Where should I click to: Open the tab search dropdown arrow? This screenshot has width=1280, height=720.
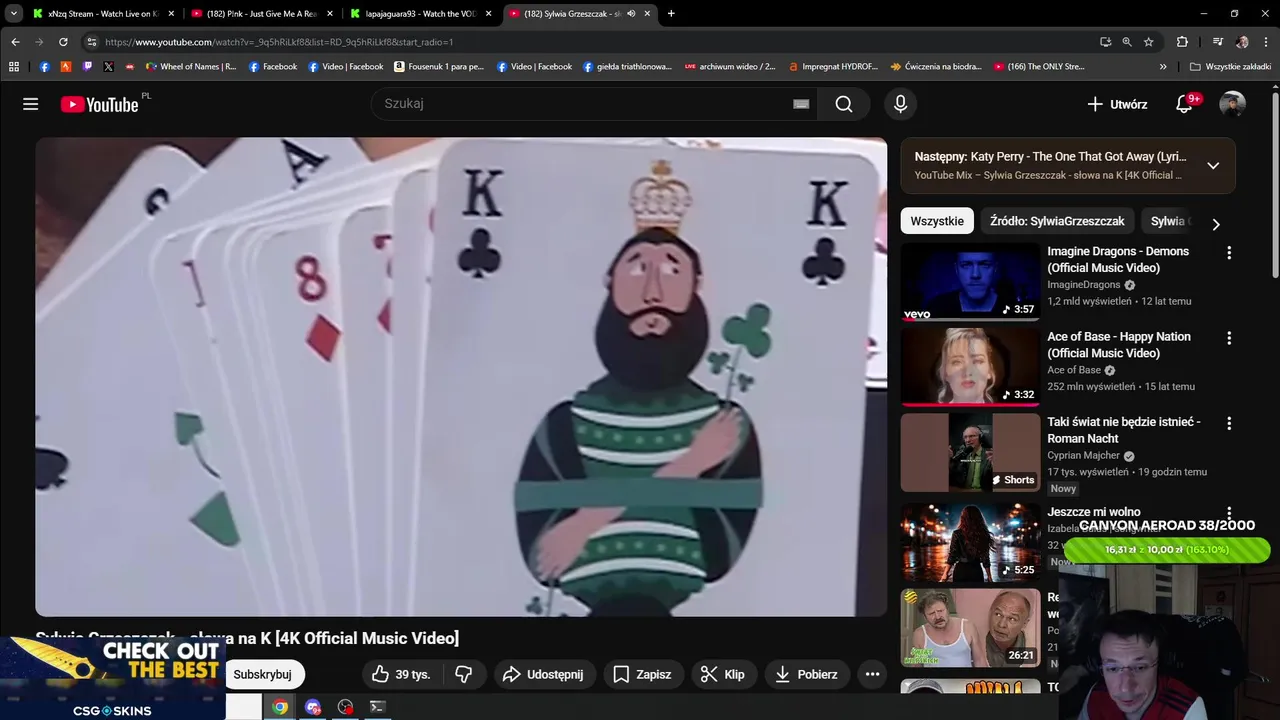[x=13, y=14]
